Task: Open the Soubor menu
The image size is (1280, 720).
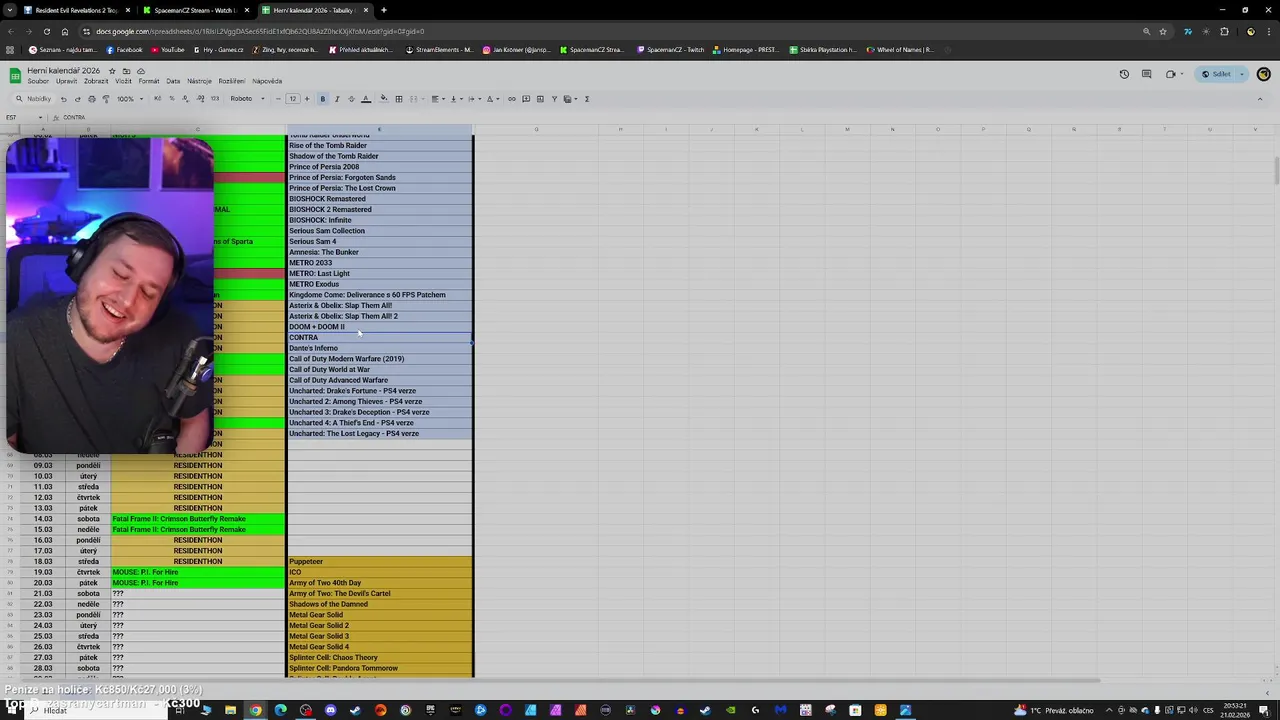Action: 38,81
